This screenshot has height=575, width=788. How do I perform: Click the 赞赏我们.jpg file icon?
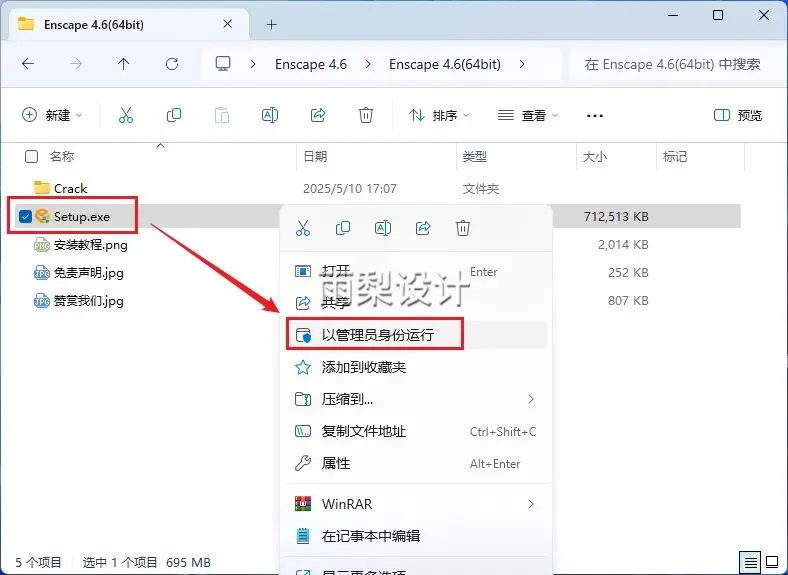tap(42, 301)
